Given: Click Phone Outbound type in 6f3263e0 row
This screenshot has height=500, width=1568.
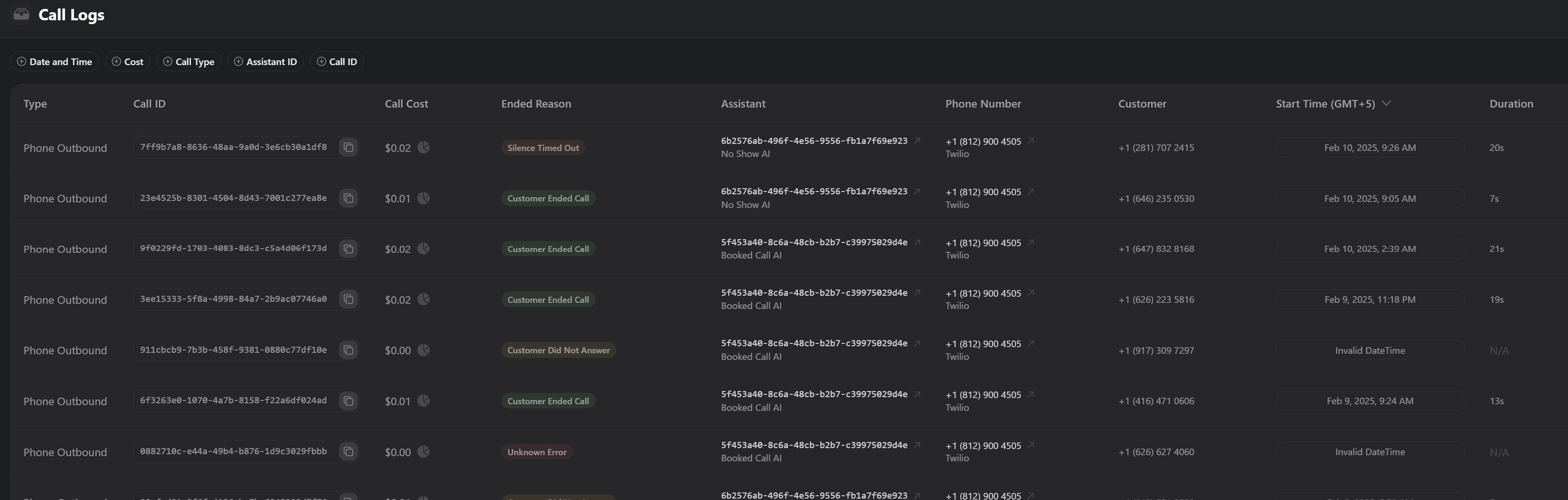Looking at the screenshot, I should (x=65, y=401).
